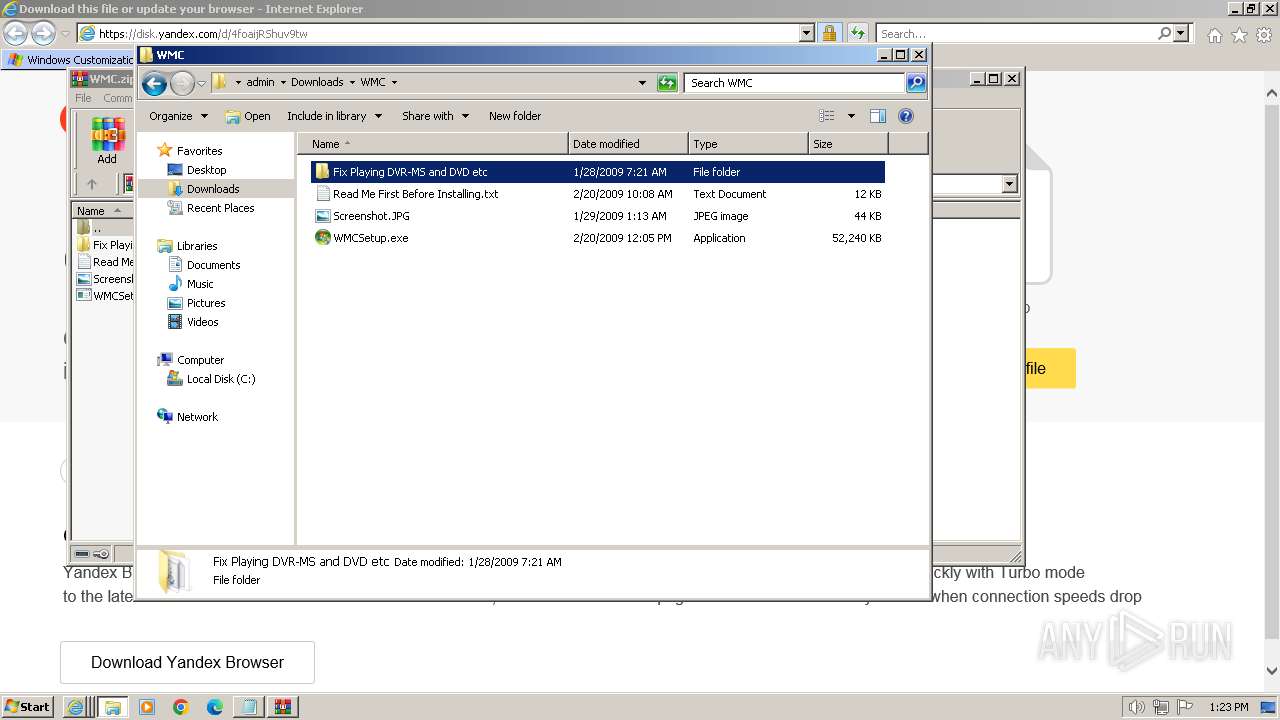Expand the arrow after WMC breadcrumb

click(394, 83)
